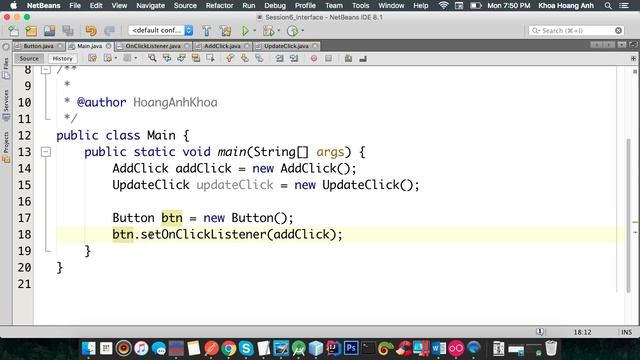Open the Profile menu
Viewport: 640px width, 360px height.
point(305,6)
